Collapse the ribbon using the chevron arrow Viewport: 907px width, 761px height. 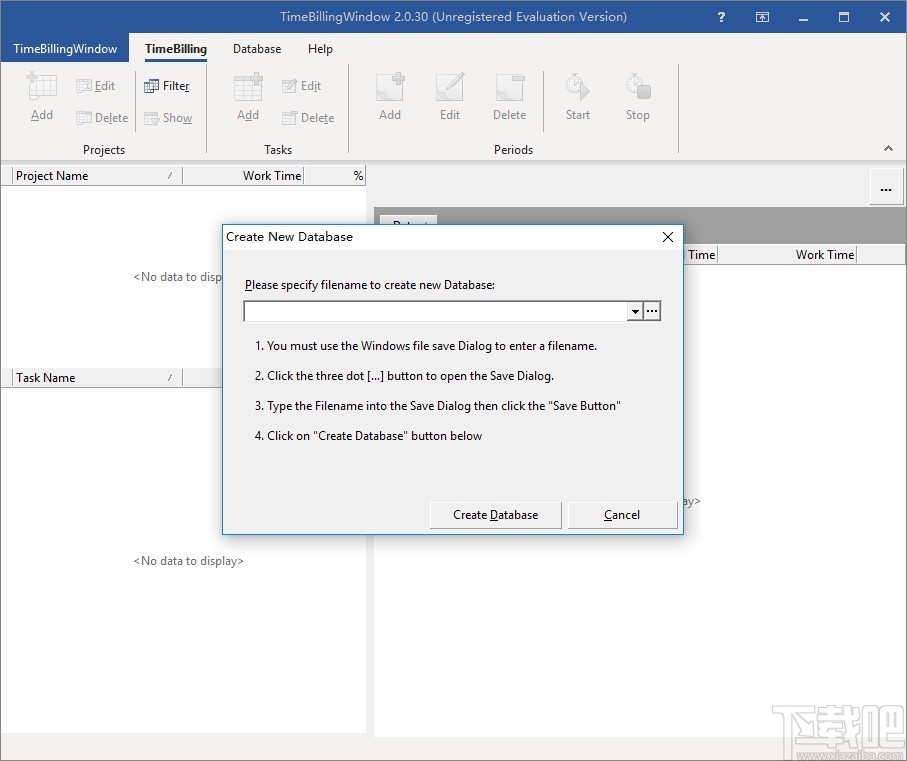[x=888, y=149]
